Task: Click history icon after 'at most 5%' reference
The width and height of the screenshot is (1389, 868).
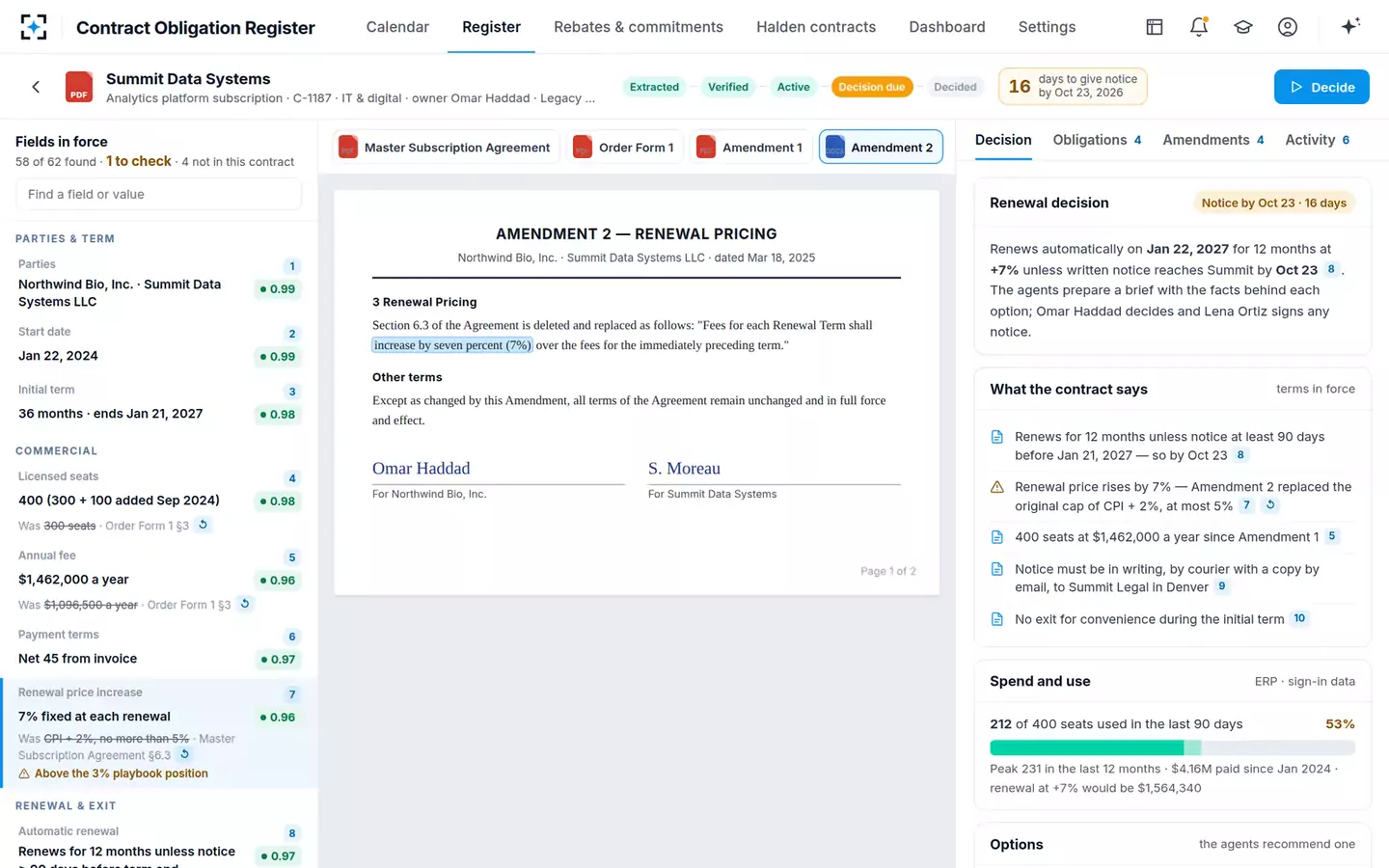Action: (x=1270, y=504)
